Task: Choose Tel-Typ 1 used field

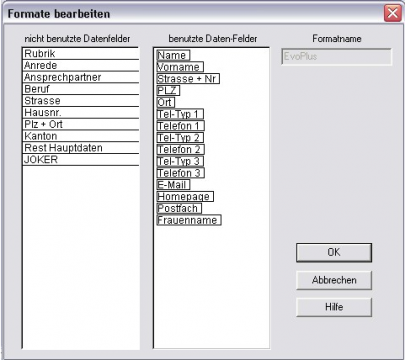Action: (180, 114)
